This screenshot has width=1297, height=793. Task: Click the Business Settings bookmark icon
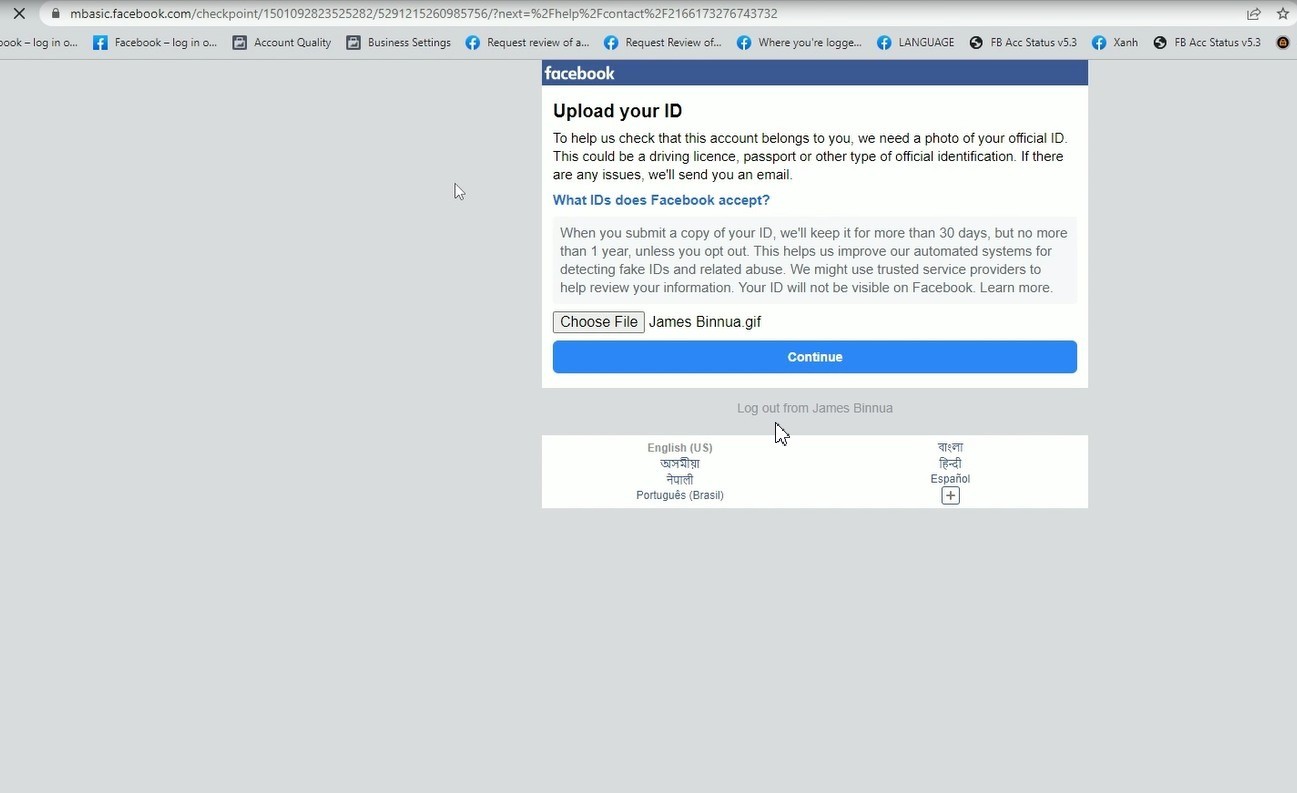(x=353, y=43)
